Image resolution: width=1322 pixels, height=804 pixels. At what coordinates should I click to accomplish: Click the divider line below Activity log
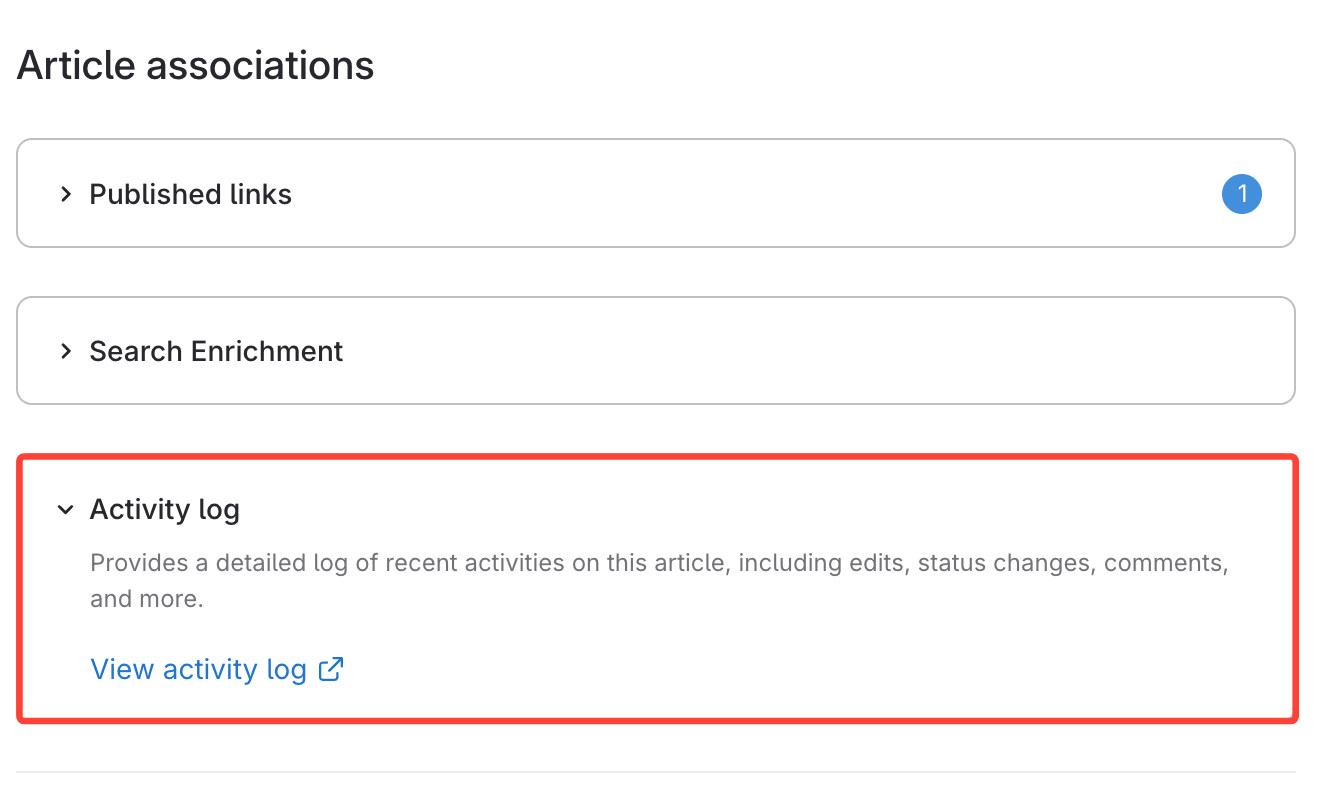click(x=656, y=771)
